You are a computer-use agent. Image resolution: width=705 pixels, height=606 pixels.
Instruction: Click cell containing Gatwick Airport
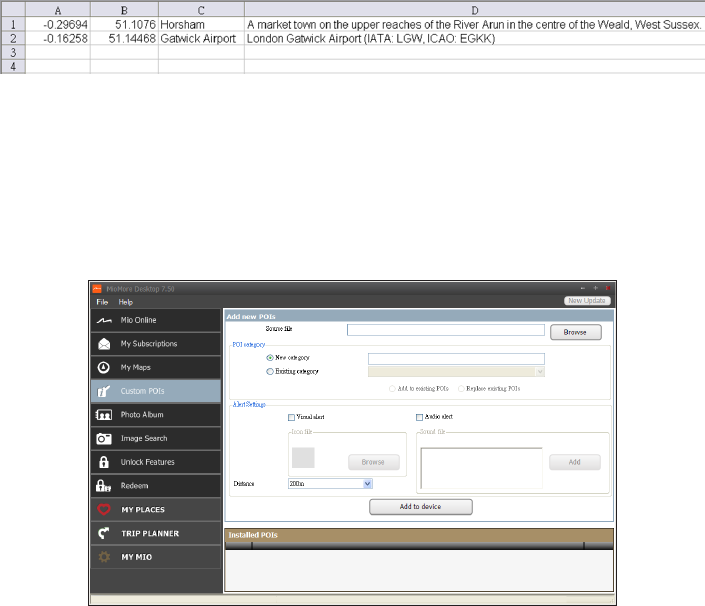pyautogui.click(x=201, y=39)
